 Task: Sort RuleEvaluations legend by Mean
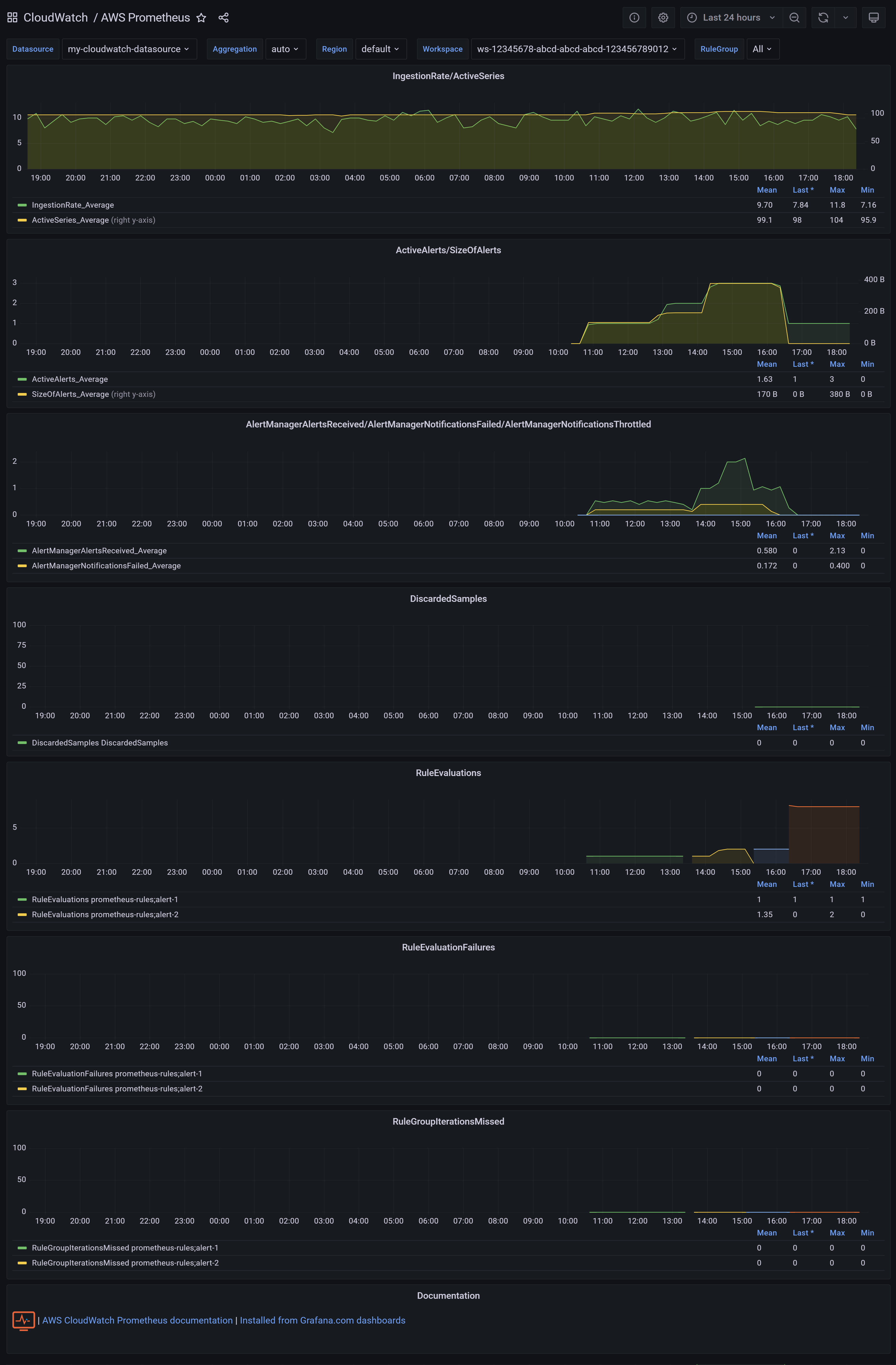[x=767, y=884]
